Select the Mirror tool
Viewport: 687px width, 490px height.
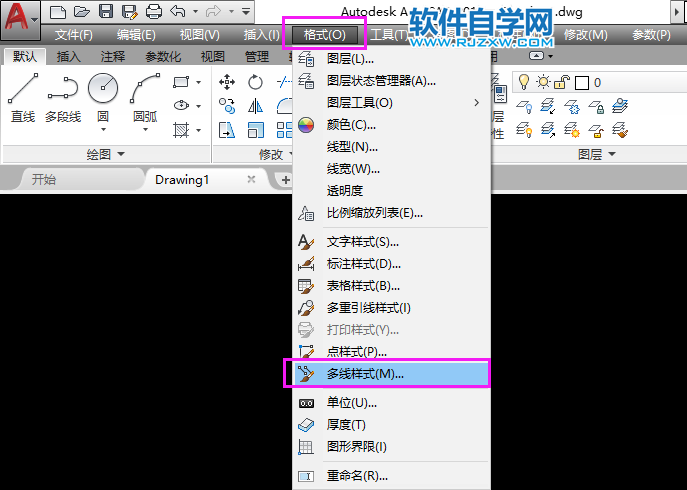[x=255, y=106]
